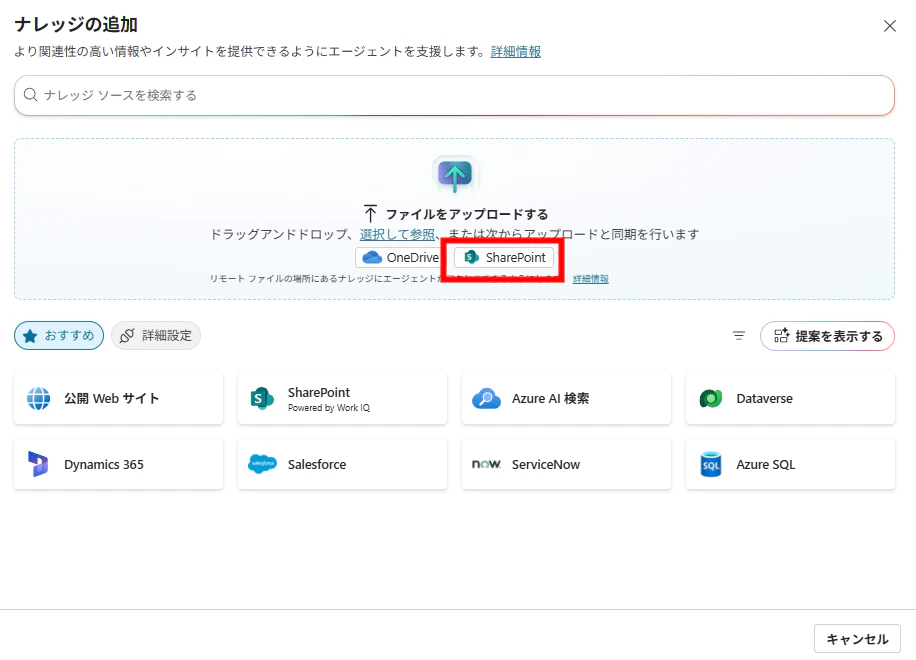Click the キャンセル button
Image resolution: width=916 pixels, height=660 pixels.
pyautogui.click(x=857, y=639)
